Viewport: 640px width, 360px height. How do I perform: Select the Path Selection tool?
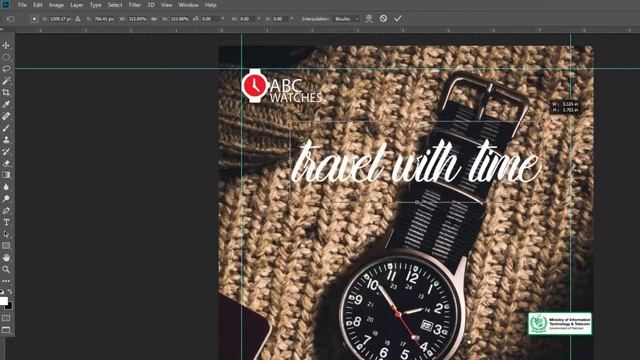6,234
